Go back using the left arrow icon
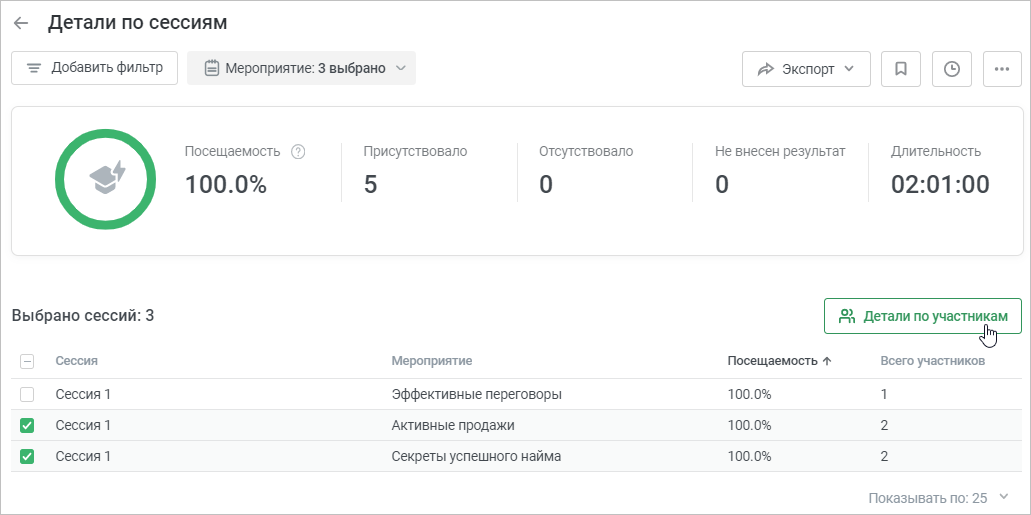The height and width of the screenshot is (515, 1031). pos(21,23)
